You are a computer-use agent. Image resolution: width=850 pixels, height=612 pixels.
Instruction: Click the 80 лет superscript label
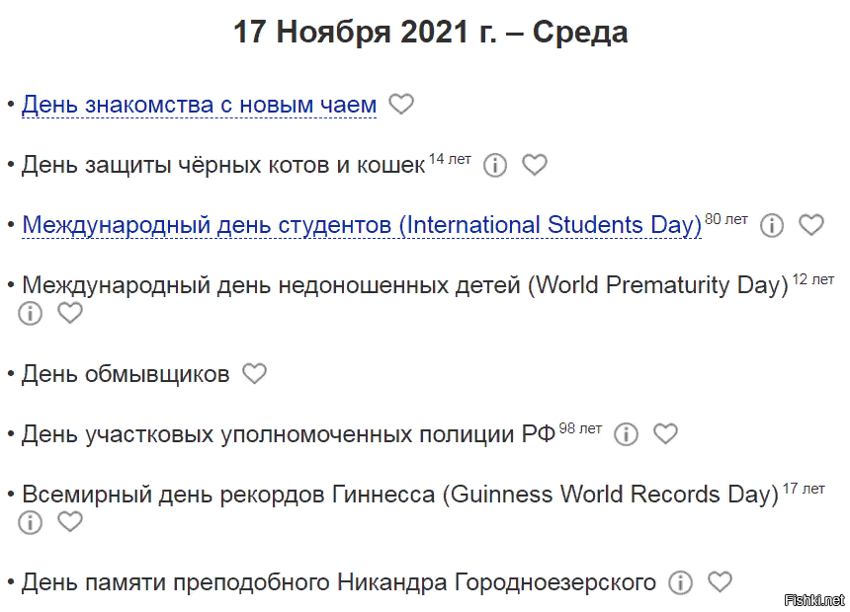pos(726,219)
